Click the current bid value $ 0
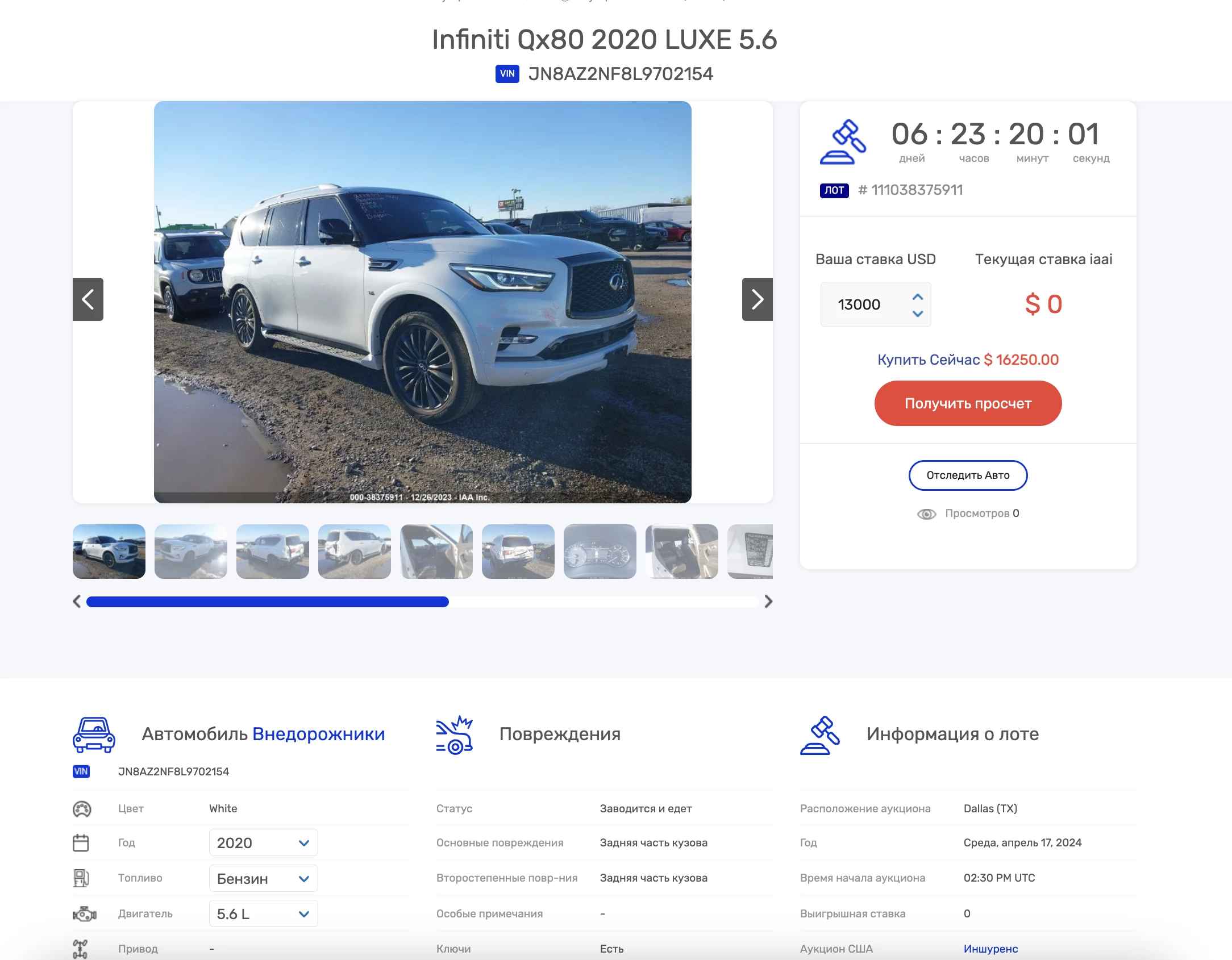1232x960 pixels. point(1043,304)
